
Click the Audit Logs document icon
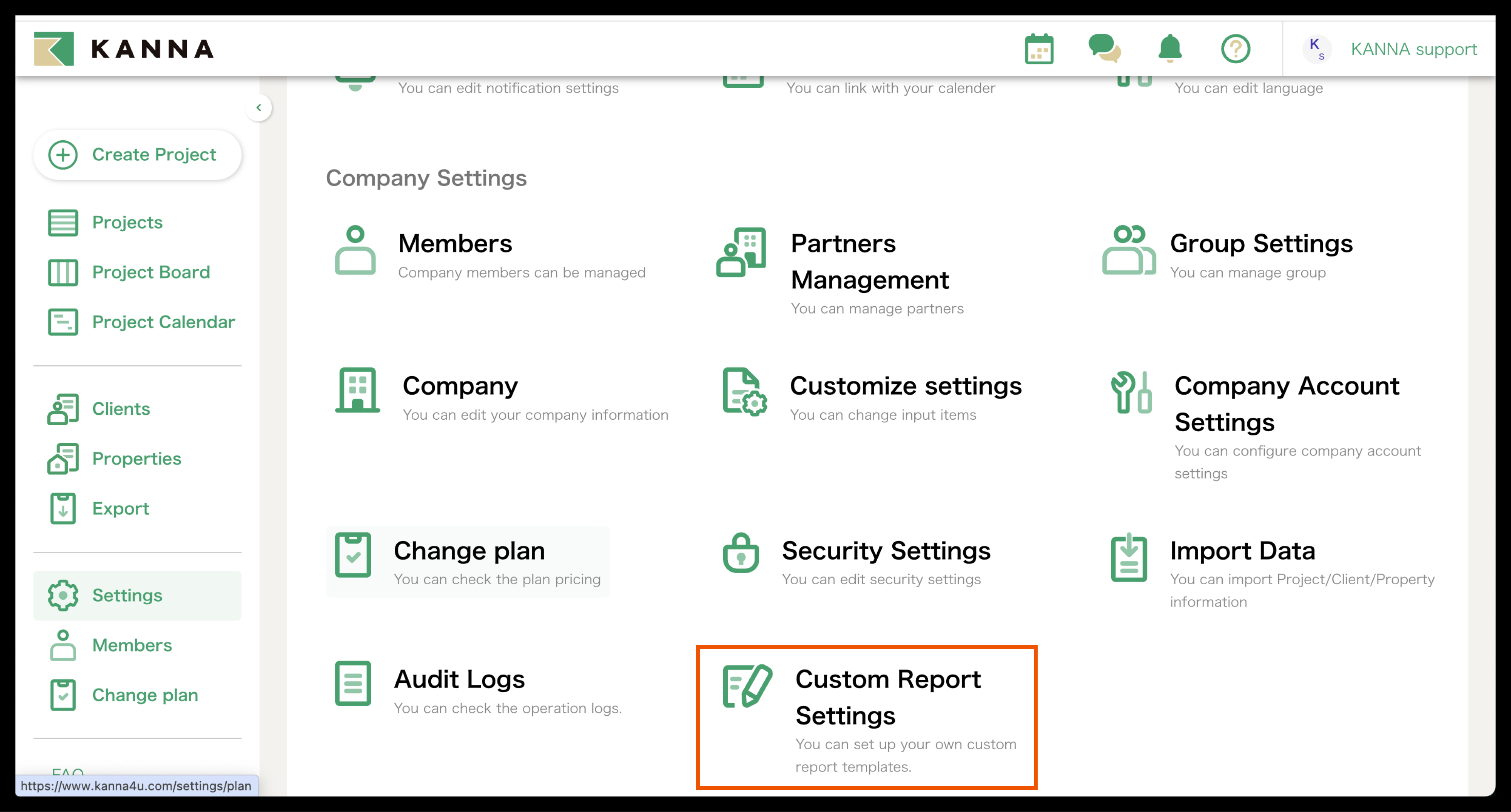[353, 684]
